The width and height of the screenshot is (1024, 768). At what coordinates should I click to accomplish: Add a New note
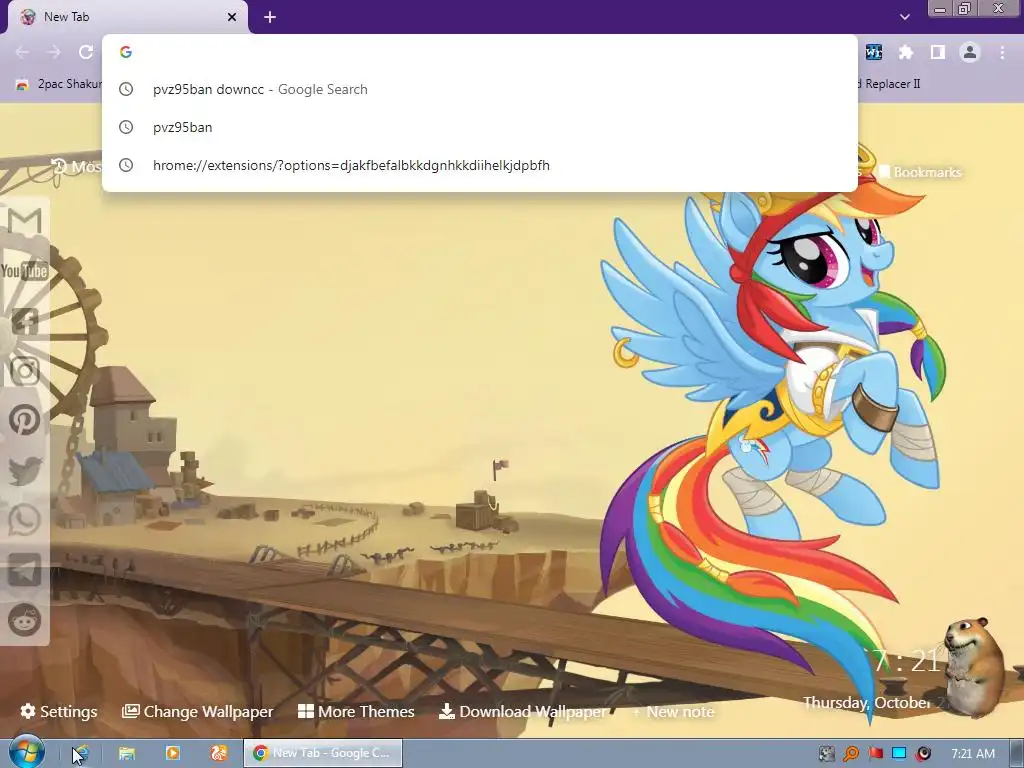point(673,712)
